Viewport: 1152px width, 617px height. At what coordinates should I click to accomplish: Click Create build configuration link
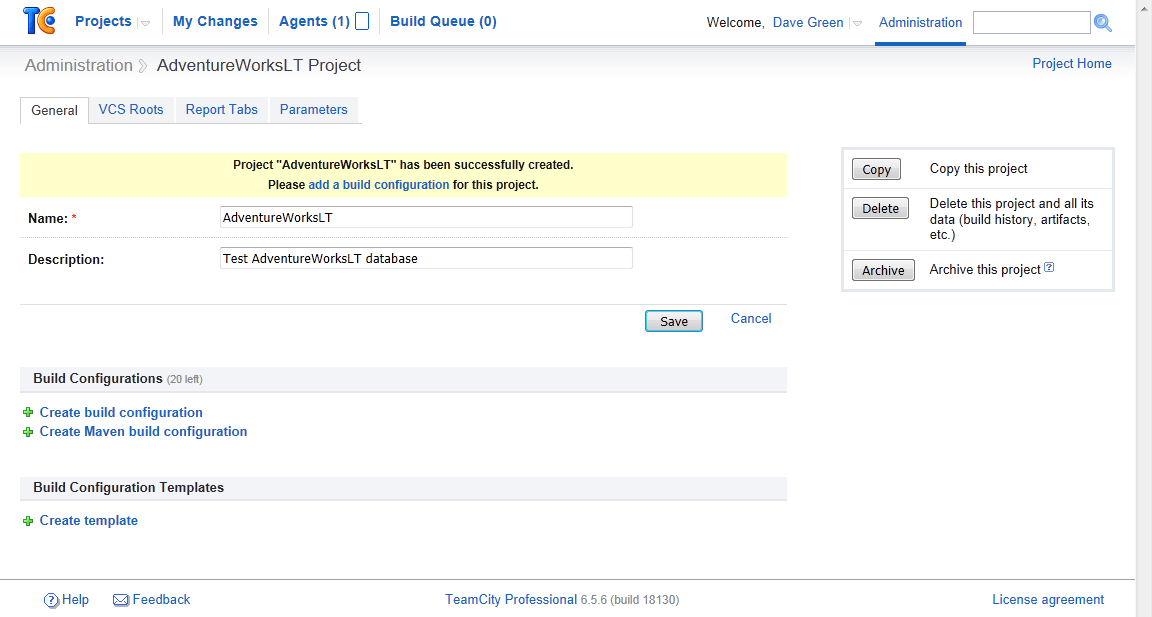coord(121,413)
